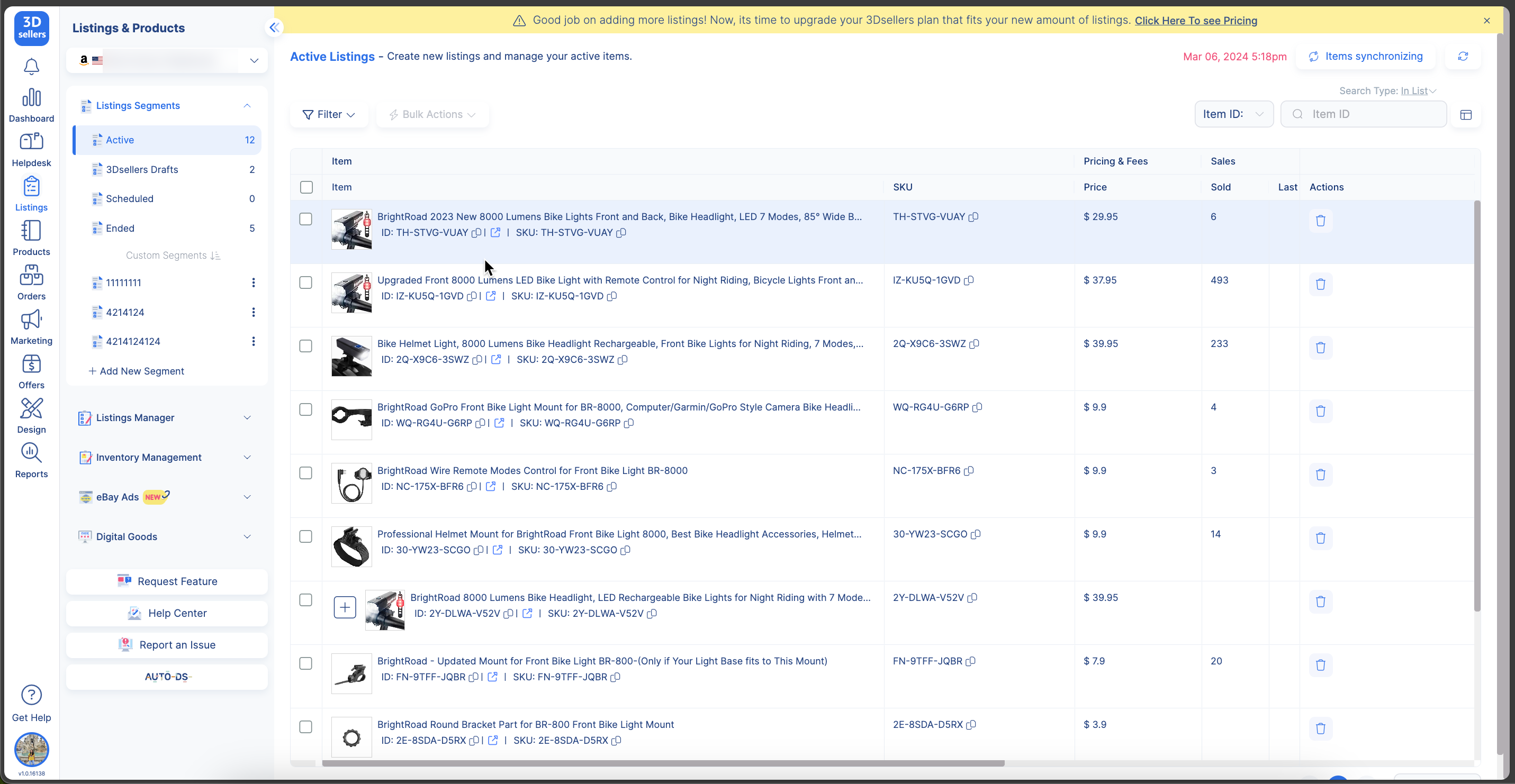
Task: Follow Click Here To see Pricing link
Action: click(x=1196, y=21)
